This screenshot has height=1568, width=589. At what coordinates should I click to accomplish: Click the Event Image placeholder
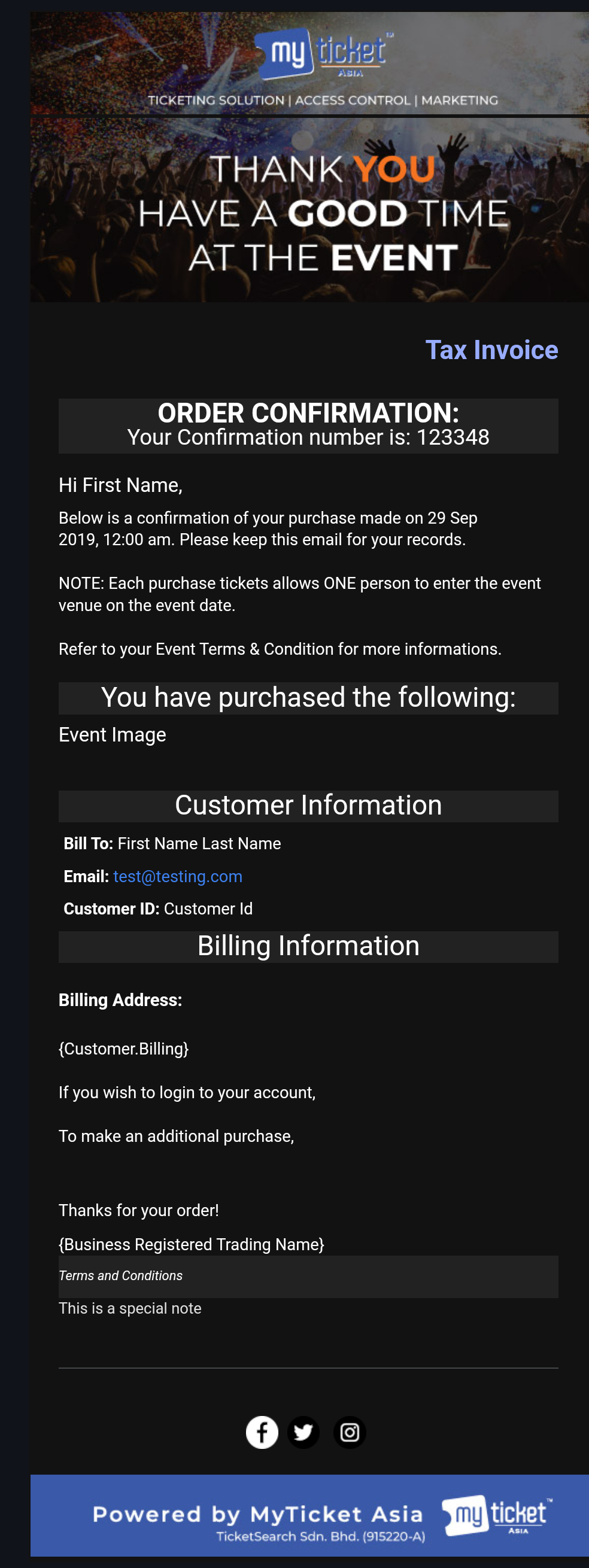click(113, 735)
